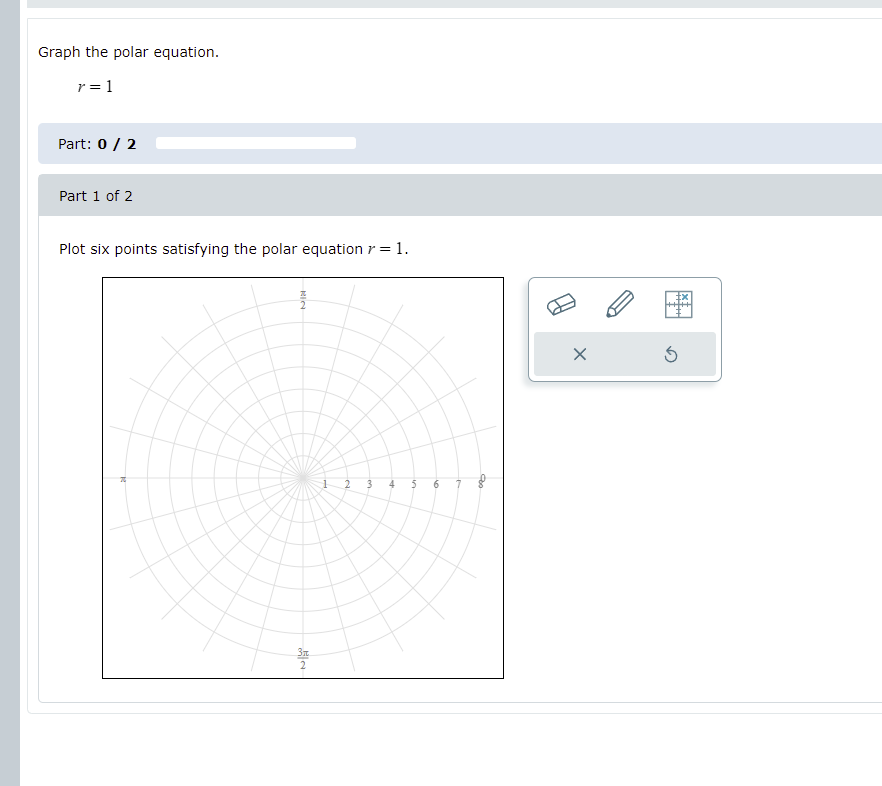Click the 'Graph the polar equation.' text
The width and height of the screenshot is (882, 786).
(128, 52)
